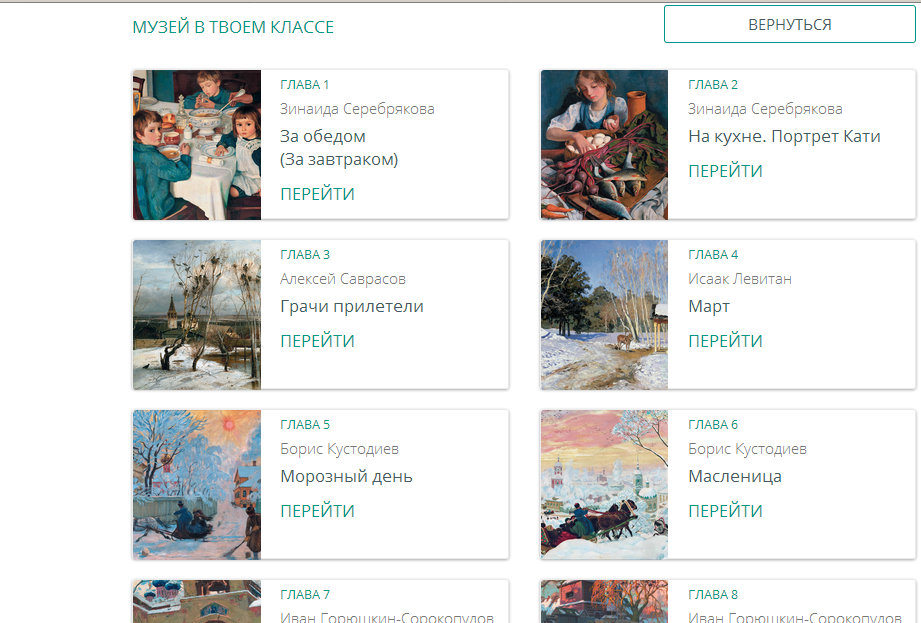Click the ВЕРНУТЬСЯ button
The height and width of the screenshot is (623, 921).
pos(789,25)
